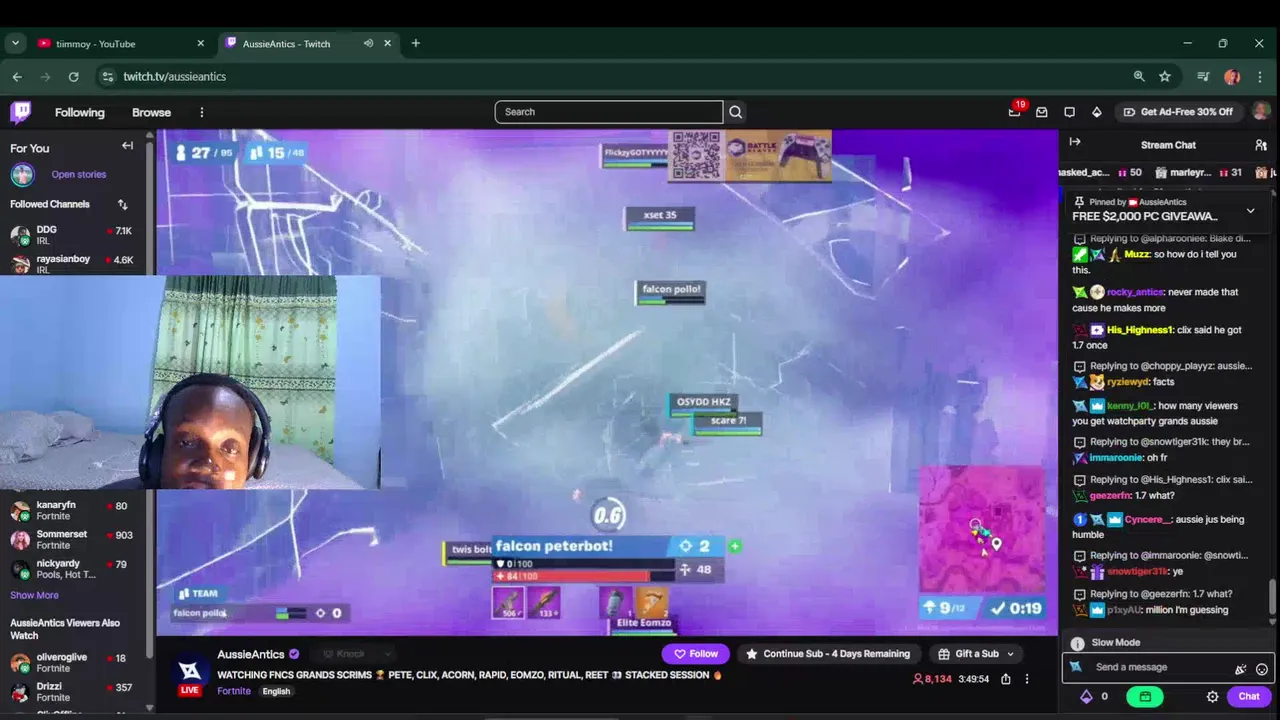Open the chat community users icon
Image resolution: width=1280 pixels, height=720 pixels.
(x=1261, y=145)
